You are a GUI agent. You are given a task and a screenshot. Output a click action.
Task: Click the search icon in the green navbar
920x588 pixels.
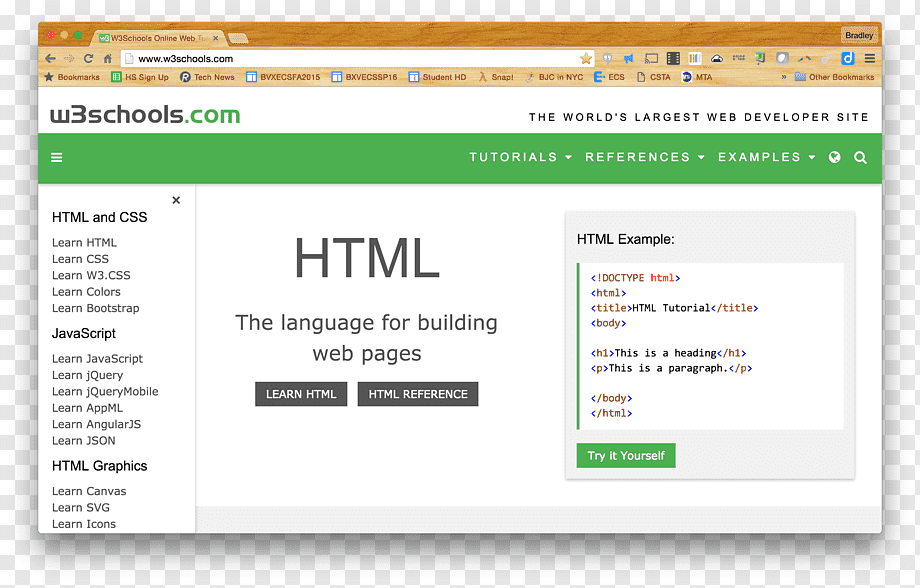coord(860,157)
